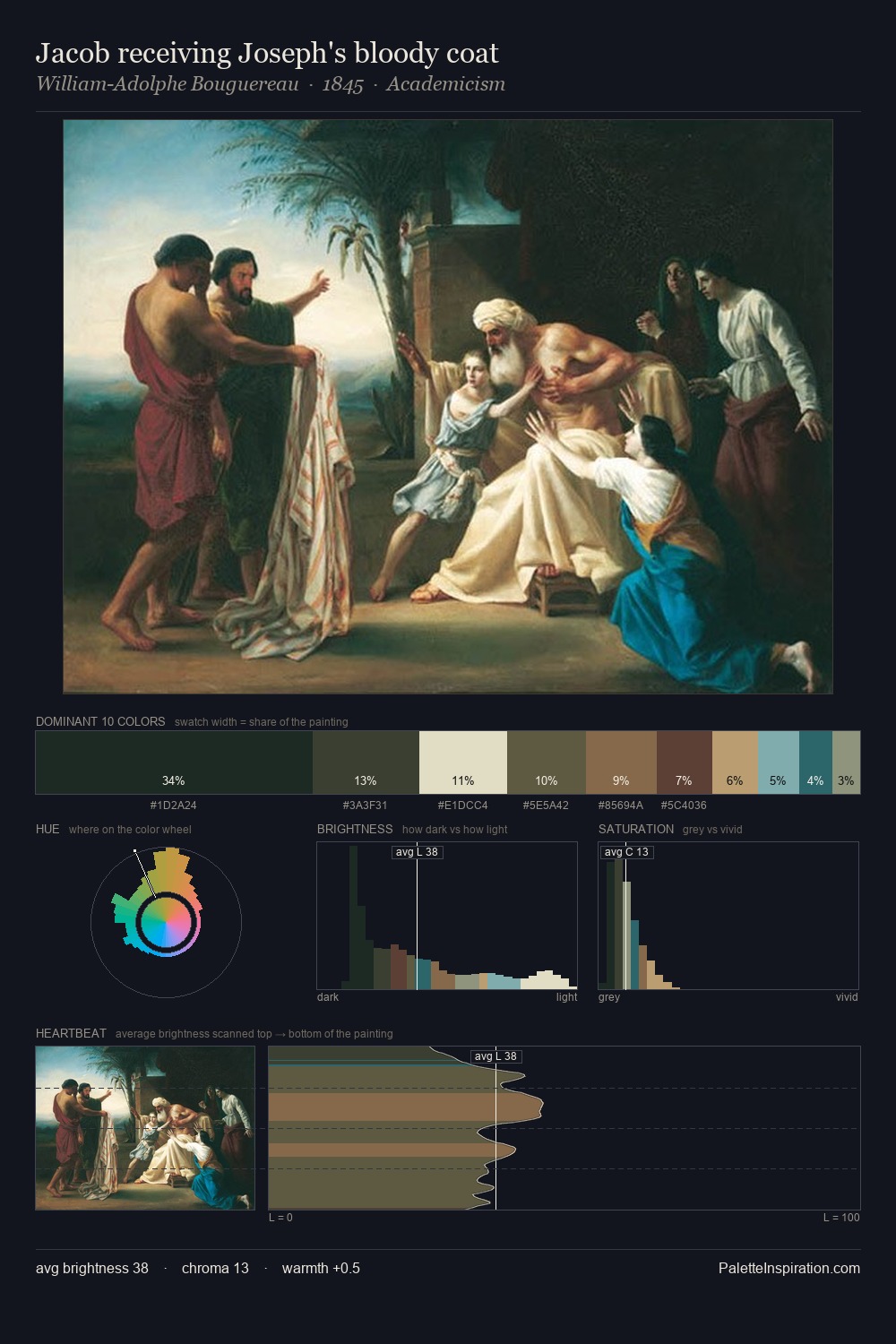The width and height of the screenshot is (896, 1344).
Task: Click the BRIGHTNESS section heading
Action: click(x=355, y=829)
